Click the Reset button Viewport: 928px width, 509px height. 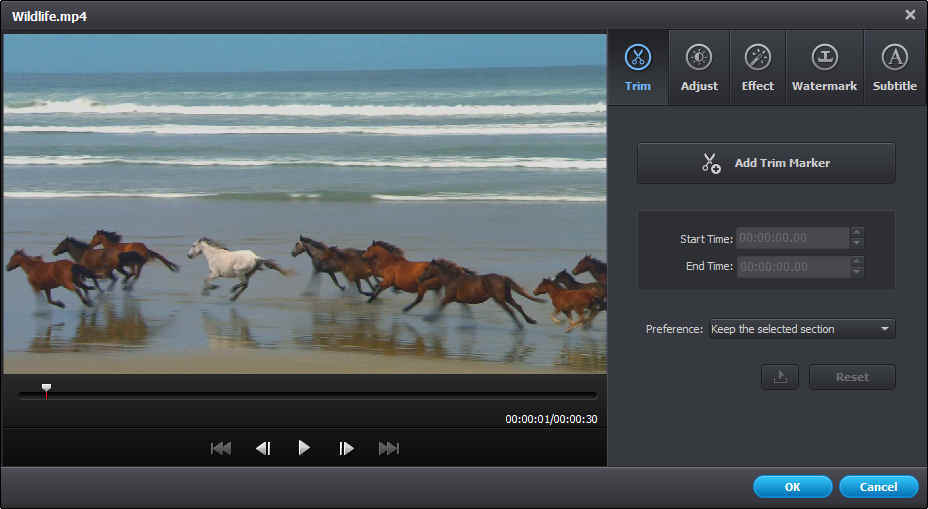[x=852, y=376]
